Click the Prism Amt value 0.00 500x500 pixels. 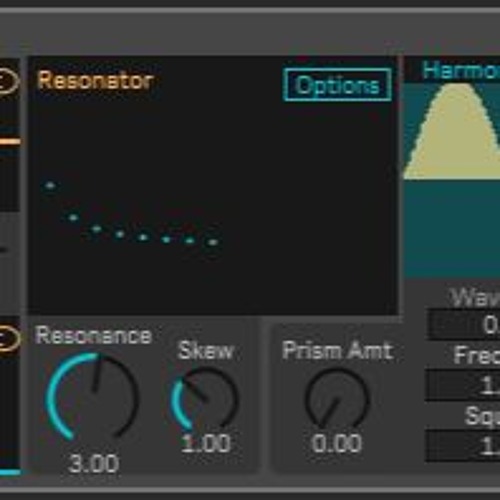337,444
